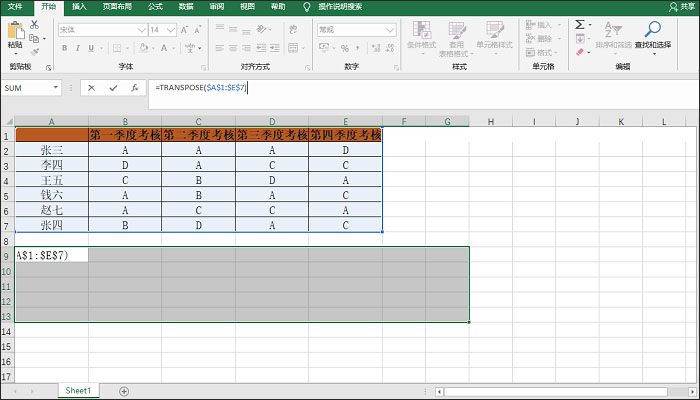Click accounting number format icon
Viewport: 700px width, 400px height.
[x=324, y=48]
